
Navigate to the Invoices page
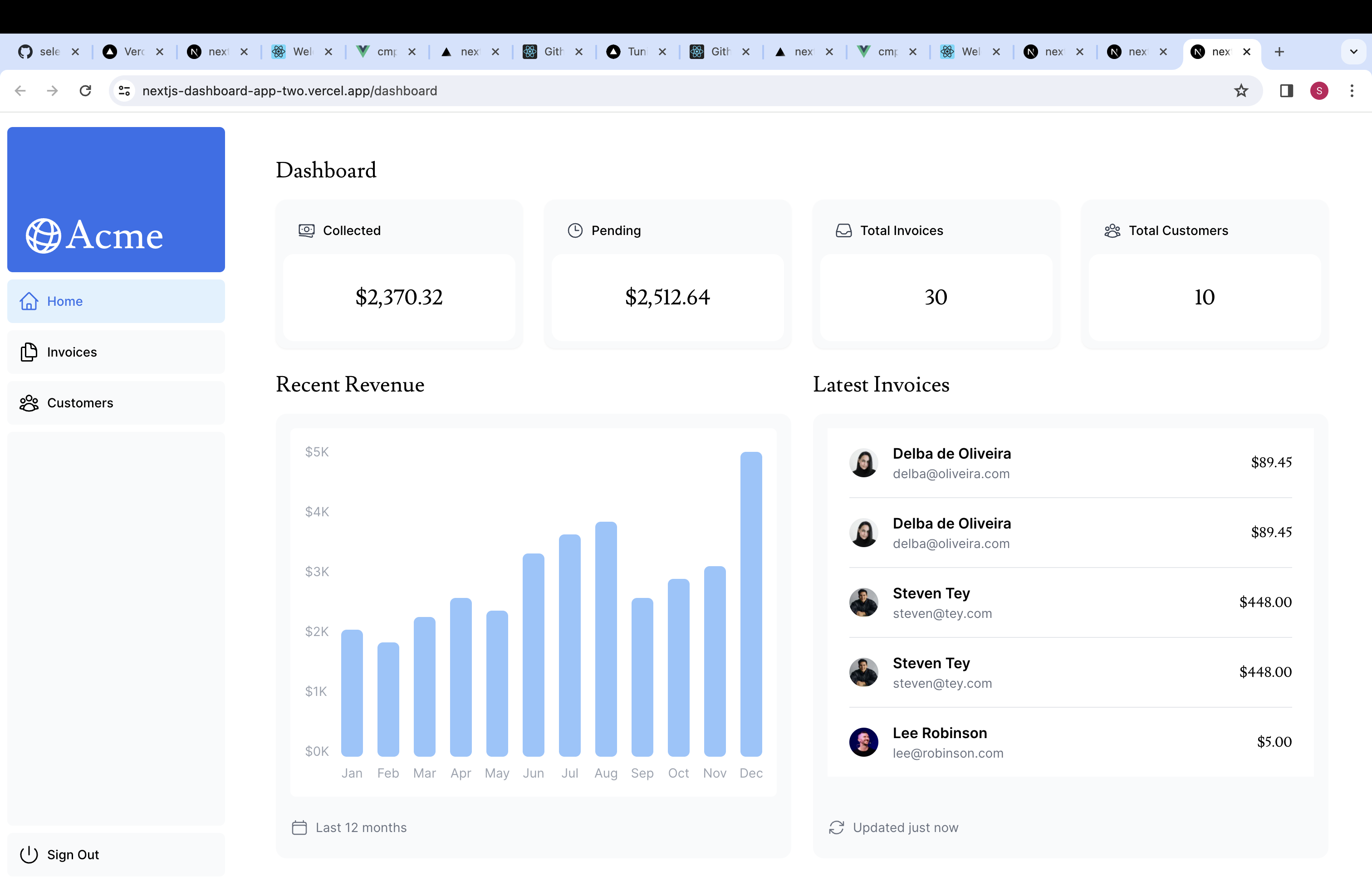[x=116, y=352]
